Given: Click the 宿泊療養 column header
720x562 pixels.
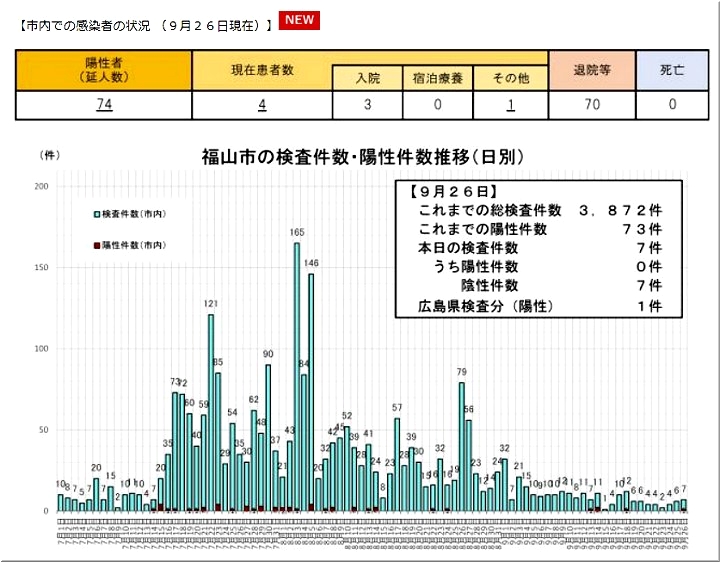Looking at the screenshot, I should pos(437,79).
